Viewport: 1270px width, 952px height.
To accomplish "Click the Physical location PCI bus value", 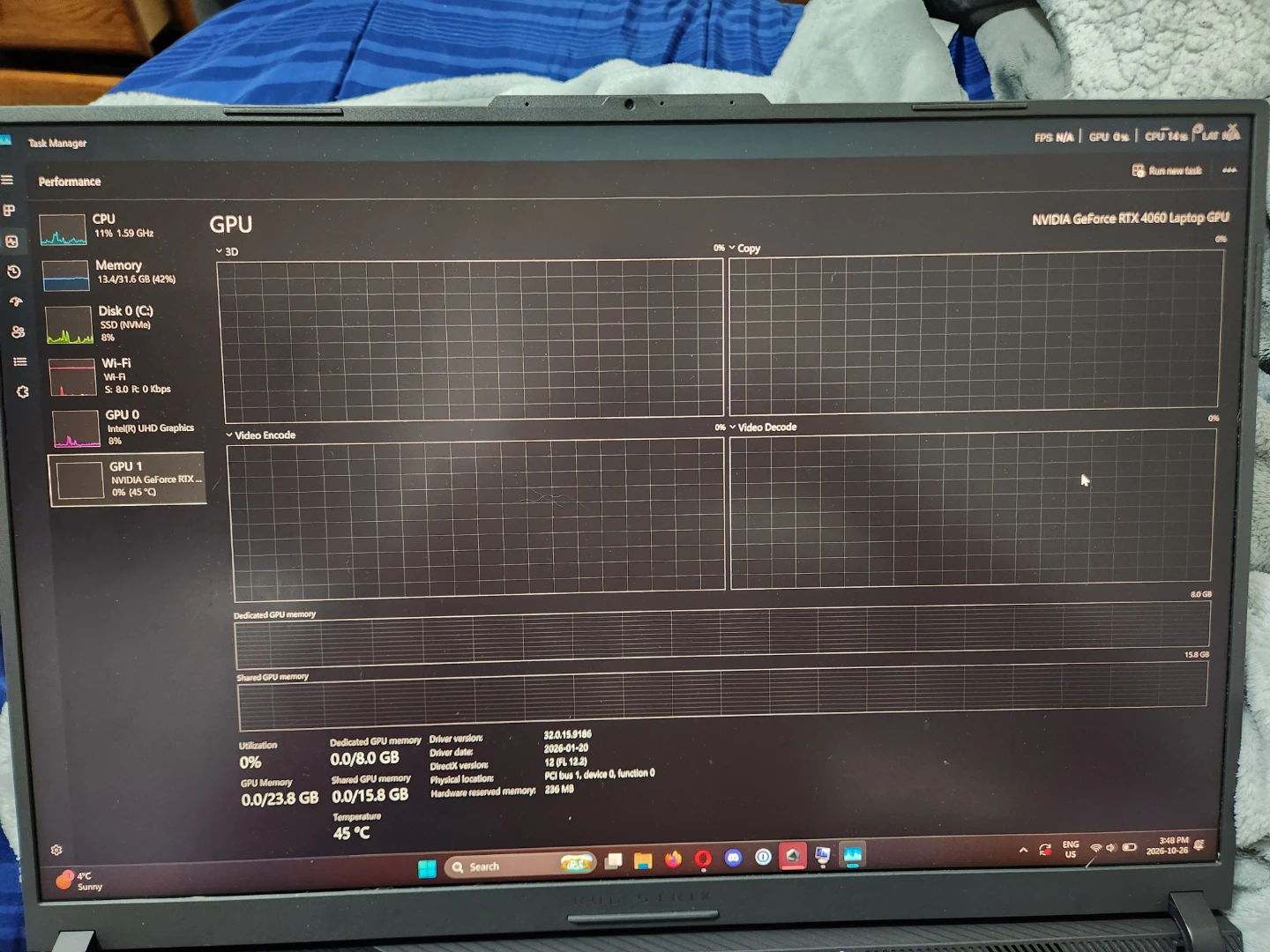I will 600,774.
